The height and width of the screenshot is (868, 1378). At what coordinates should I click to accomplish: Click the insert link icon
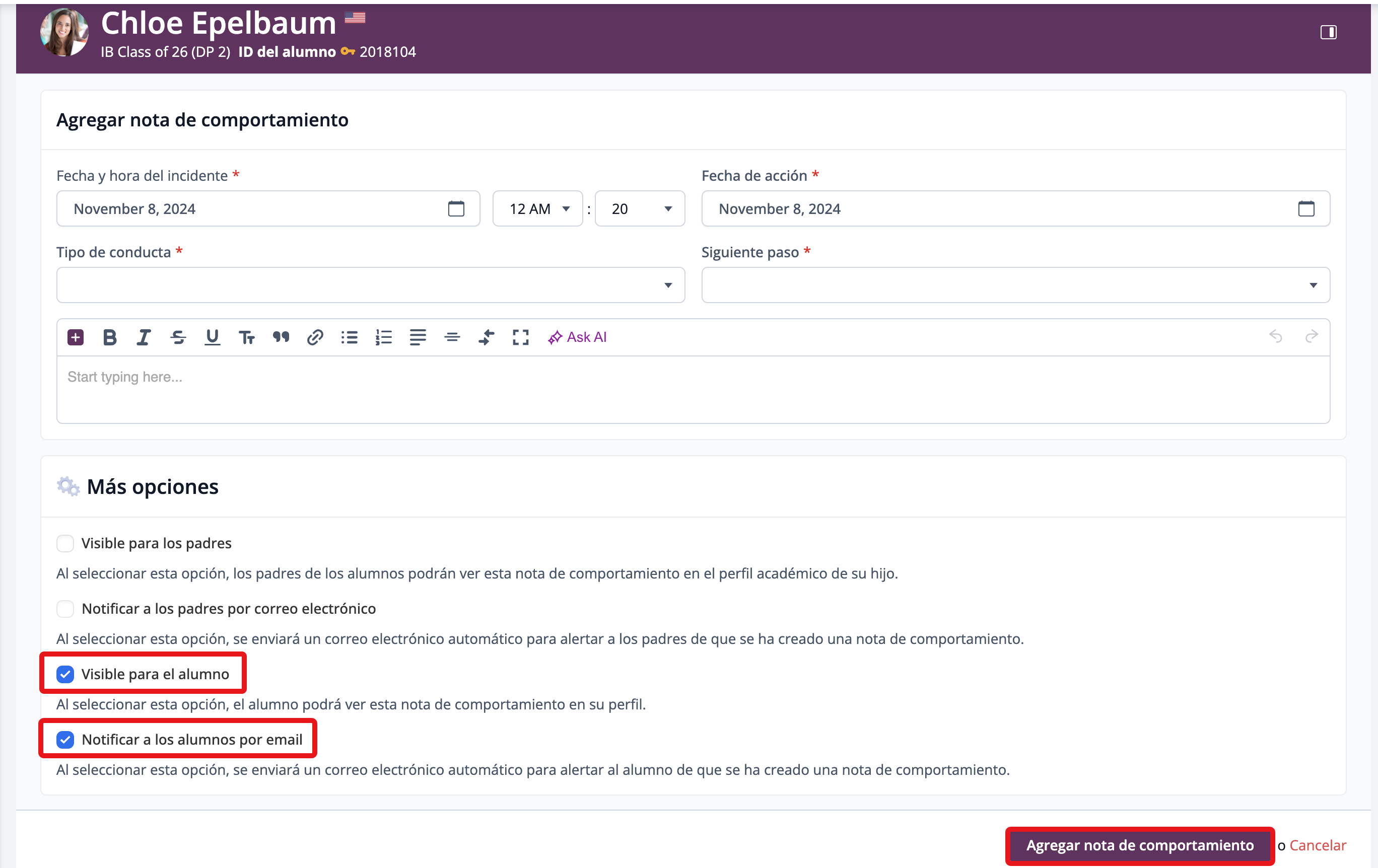(x=315, y=338)
